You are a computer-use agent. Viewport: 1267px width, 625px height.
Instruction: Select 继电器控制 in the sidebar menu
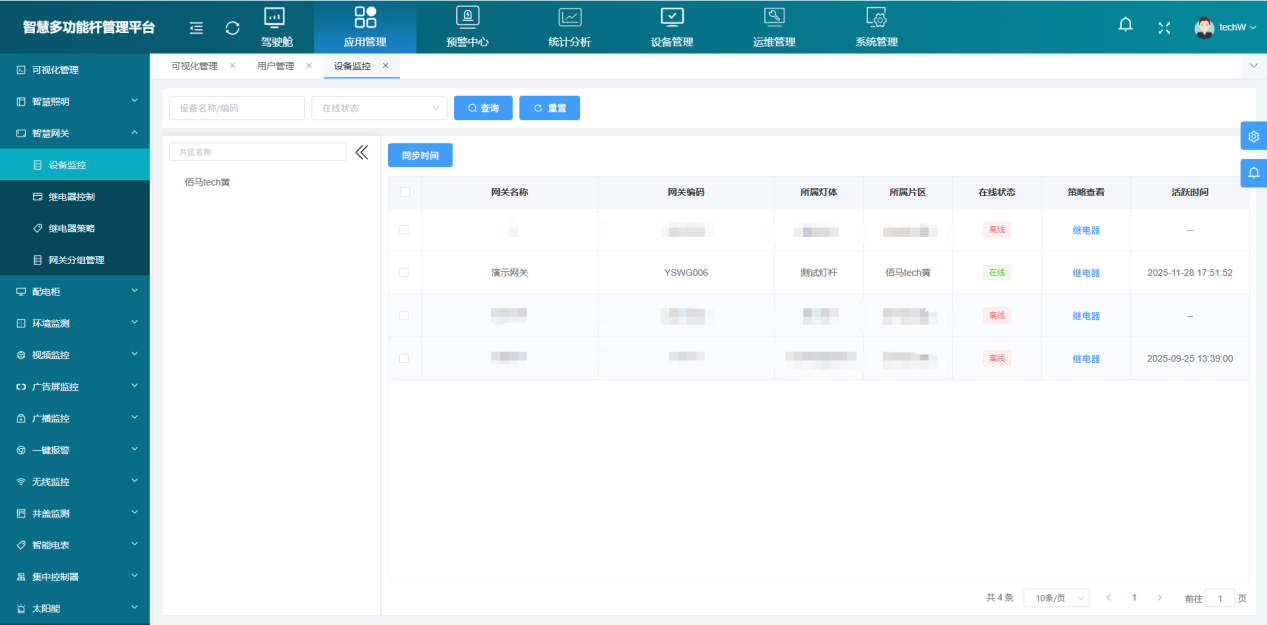click(x=85, y=197)
